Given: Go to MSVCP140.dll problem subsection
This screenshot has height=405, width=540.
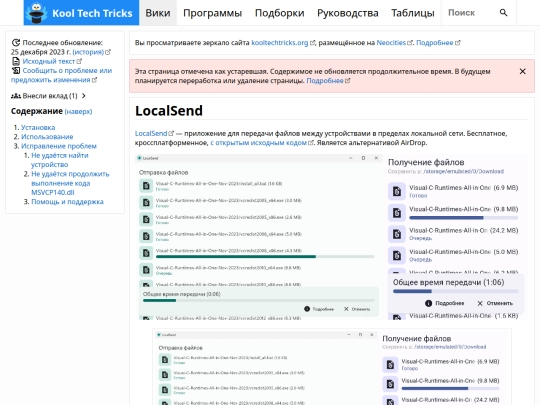Looking at the screenshot, I should click(70, 183).
